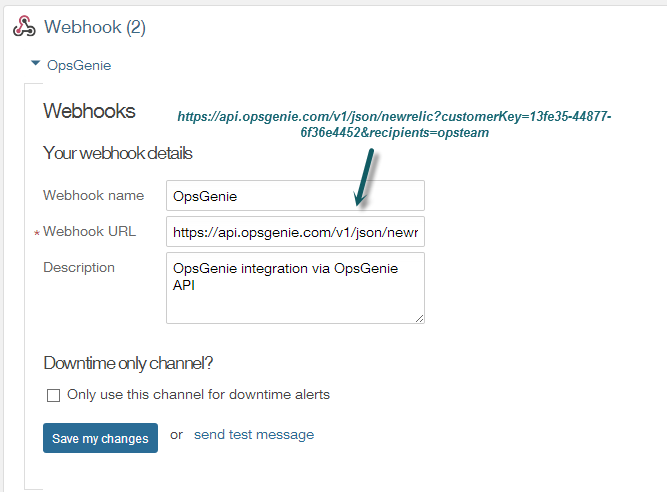The image size is (667, 492).
Task: Click into the Webhook name field
Action: [x=295, y=196]
